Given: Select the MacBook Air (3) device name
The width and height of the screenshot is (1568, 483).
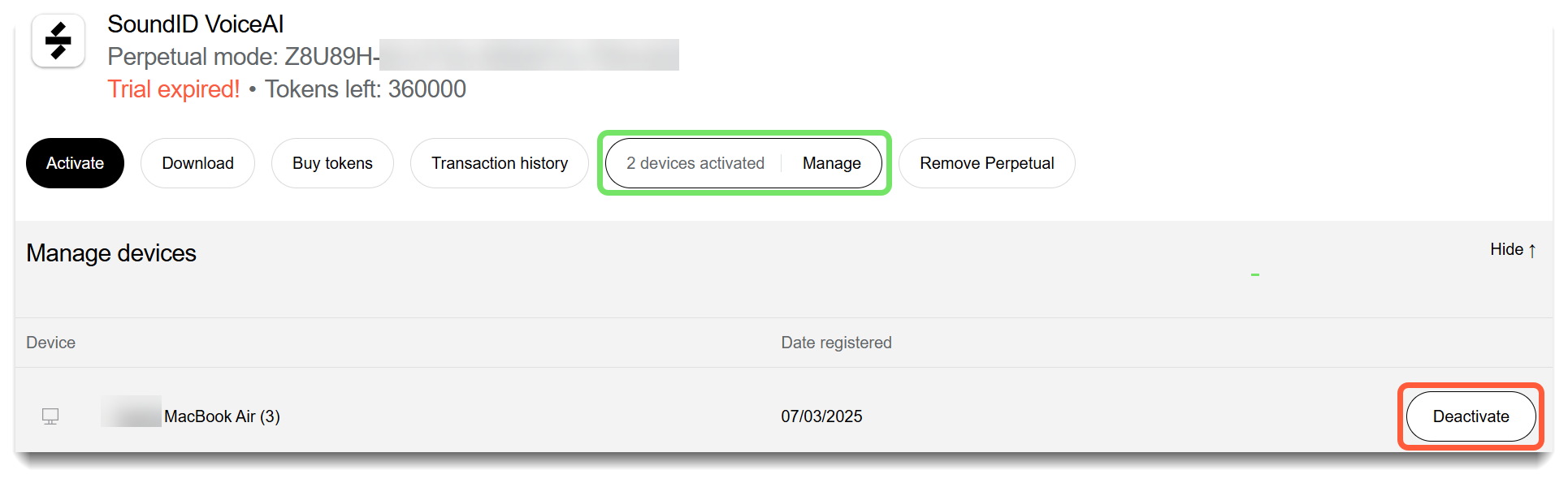Looking at the screenshot, I should [222, 416].
